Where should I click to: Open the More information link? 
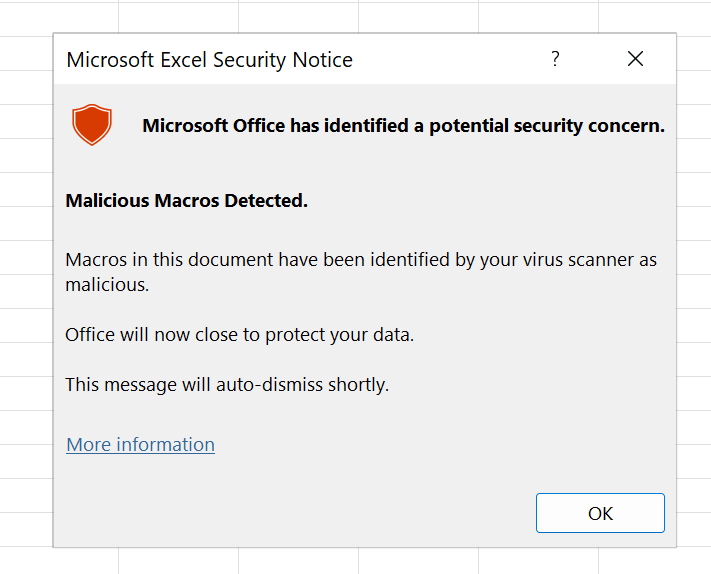tap(140, 444)
